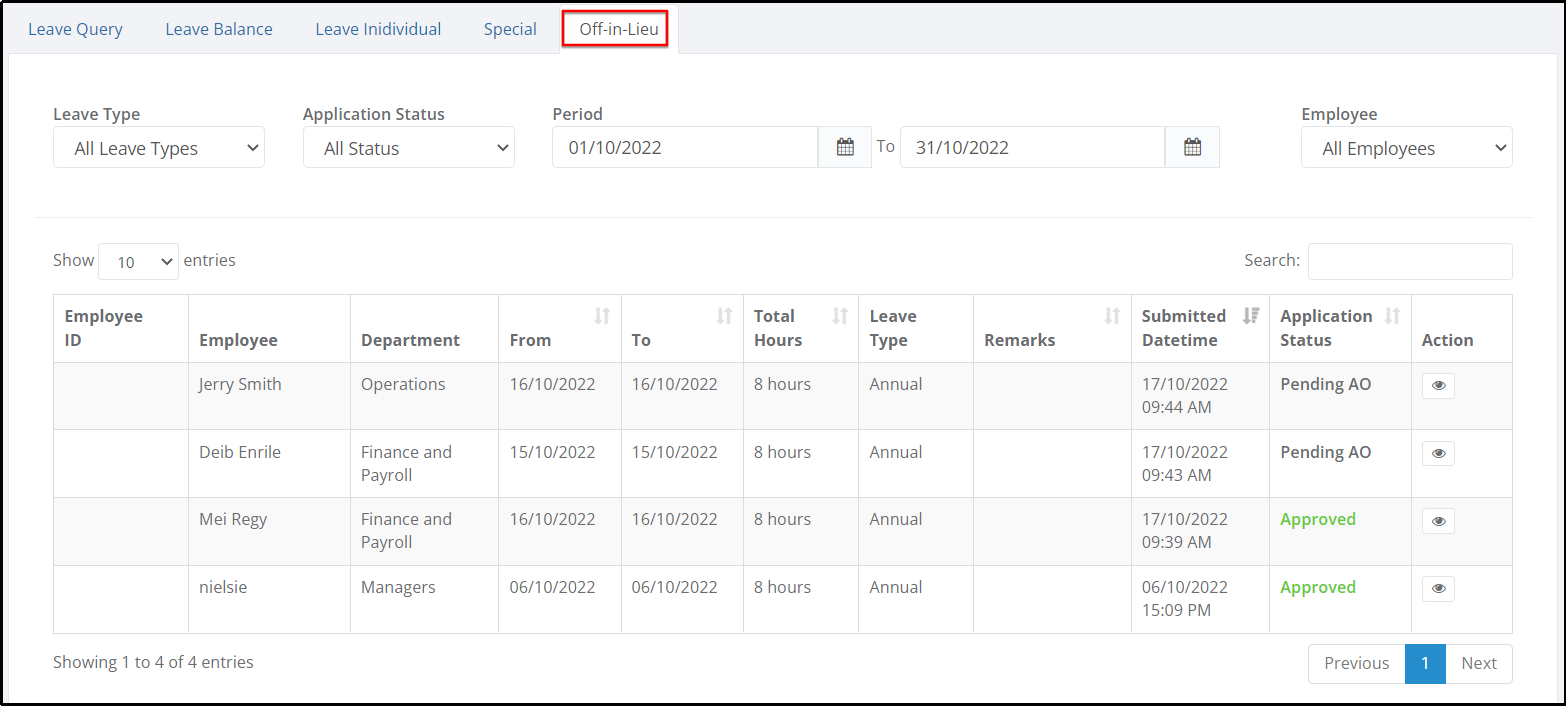Click the period start date field
This screenshot has height=706, width=1566.
click(685, 147)
